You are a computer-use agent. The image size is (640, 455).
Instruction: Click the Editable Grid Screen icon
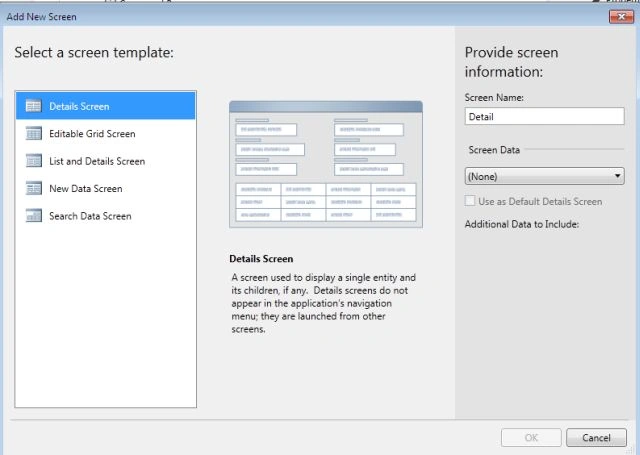(x=33, y=133)
